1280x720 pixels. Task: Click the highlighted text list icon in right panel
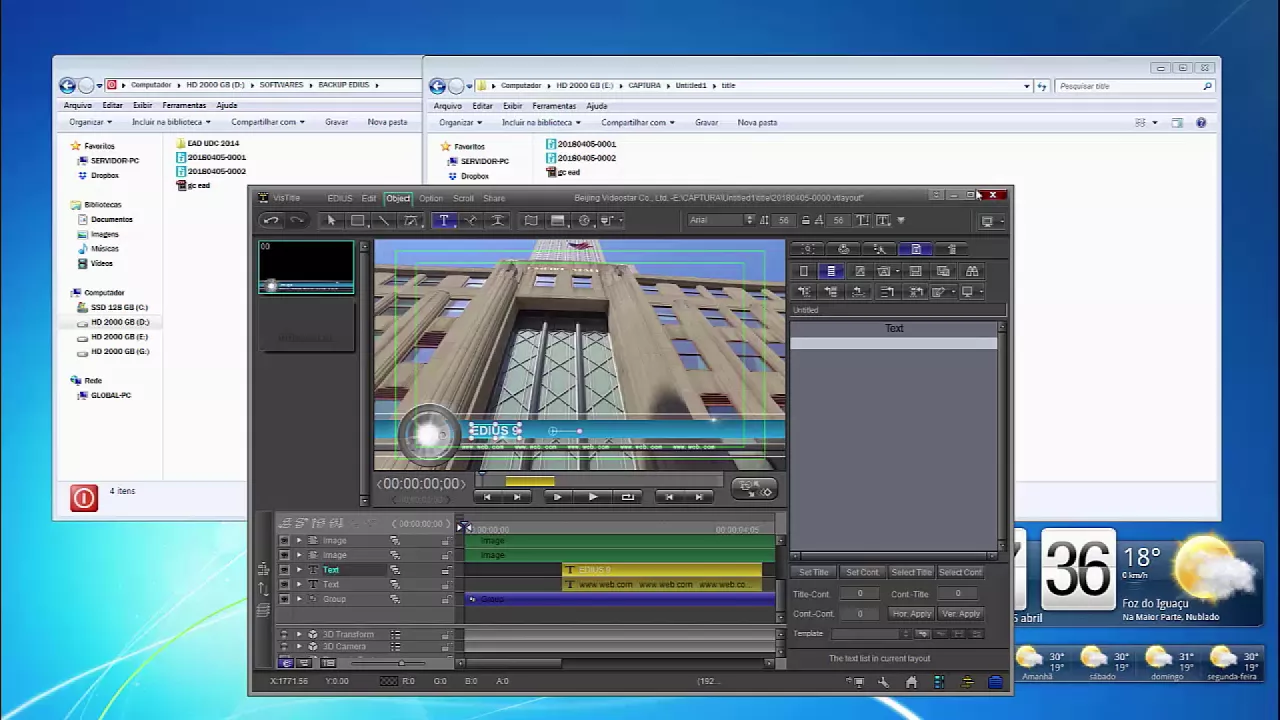831,271
